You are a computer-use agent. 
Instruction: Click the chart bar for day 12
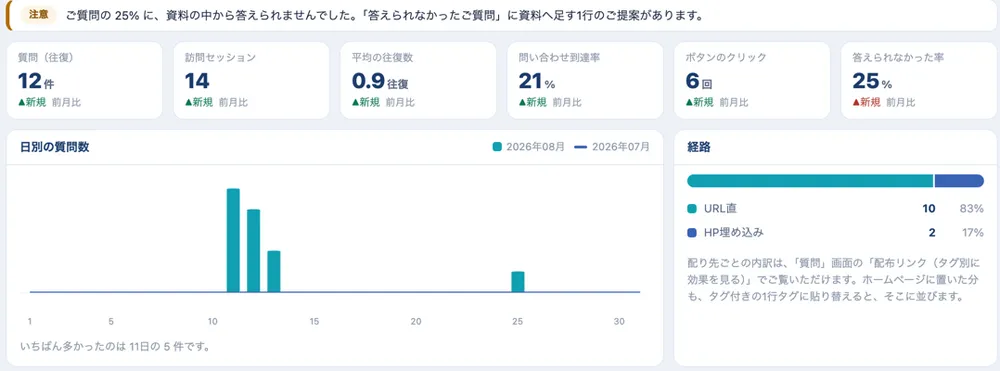pyautogui.click(x=253, y=251)
